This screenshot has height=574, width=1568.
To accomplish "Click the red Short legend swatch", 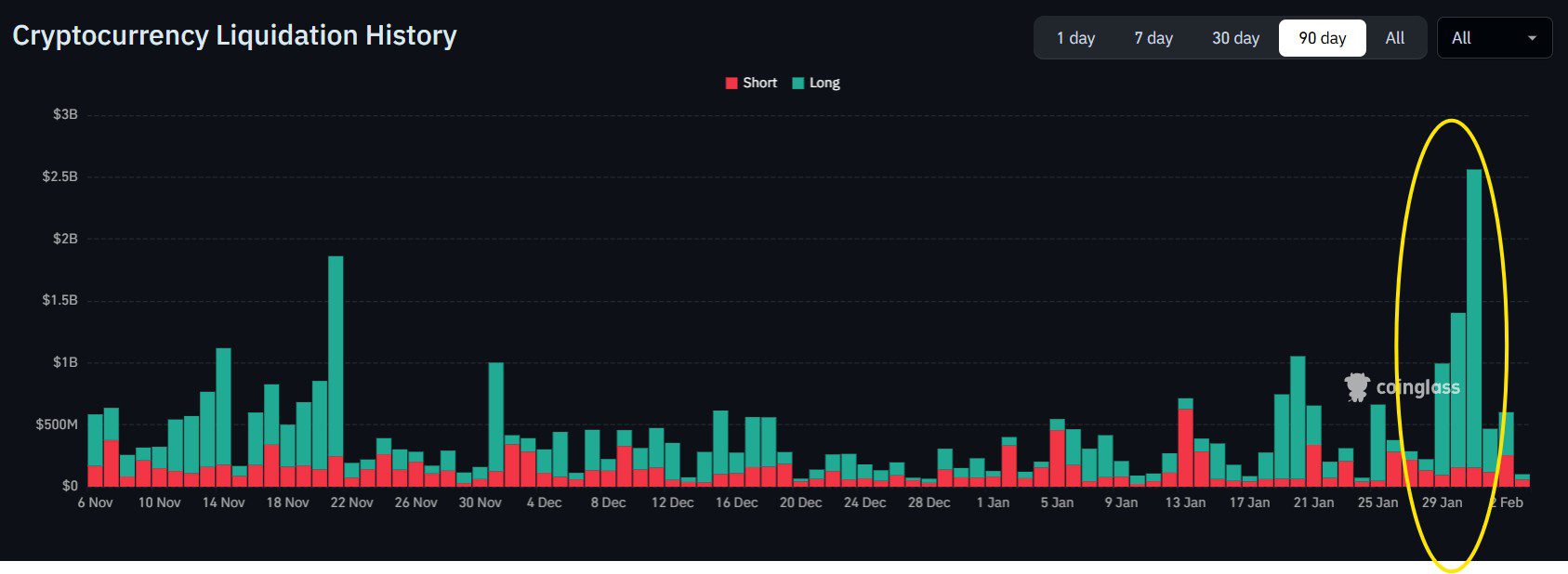I will tap(731, 83).
